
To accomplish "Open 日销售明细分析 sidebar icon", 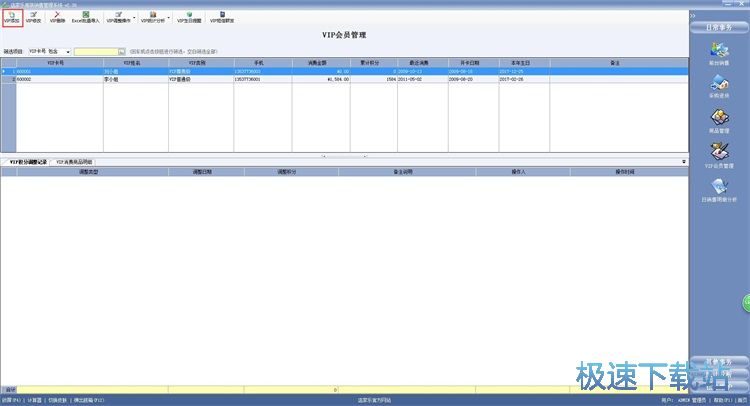I will coord(719,190).
